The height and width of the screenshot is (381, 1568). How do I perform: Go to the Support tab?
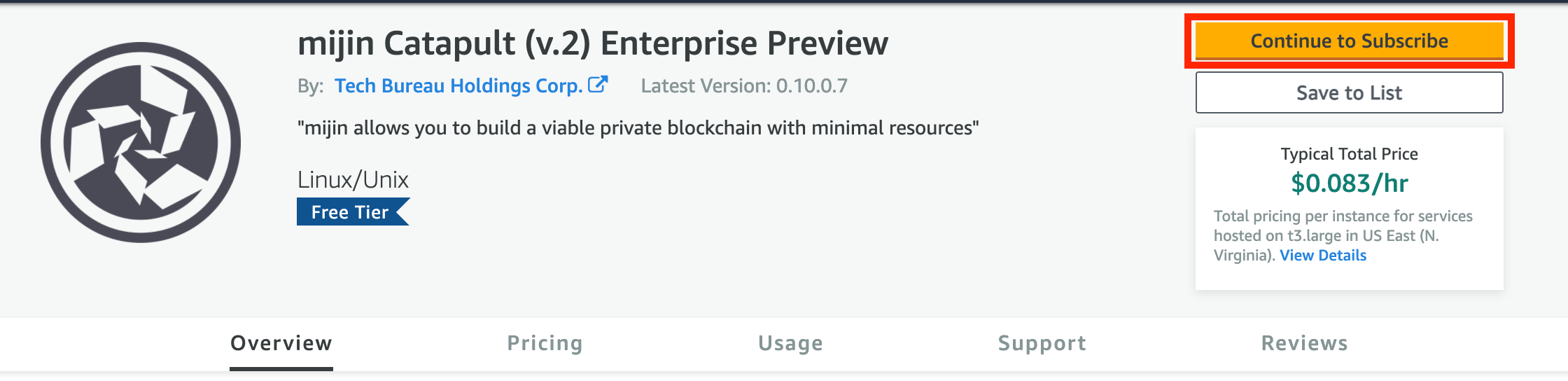(1042, 343)
